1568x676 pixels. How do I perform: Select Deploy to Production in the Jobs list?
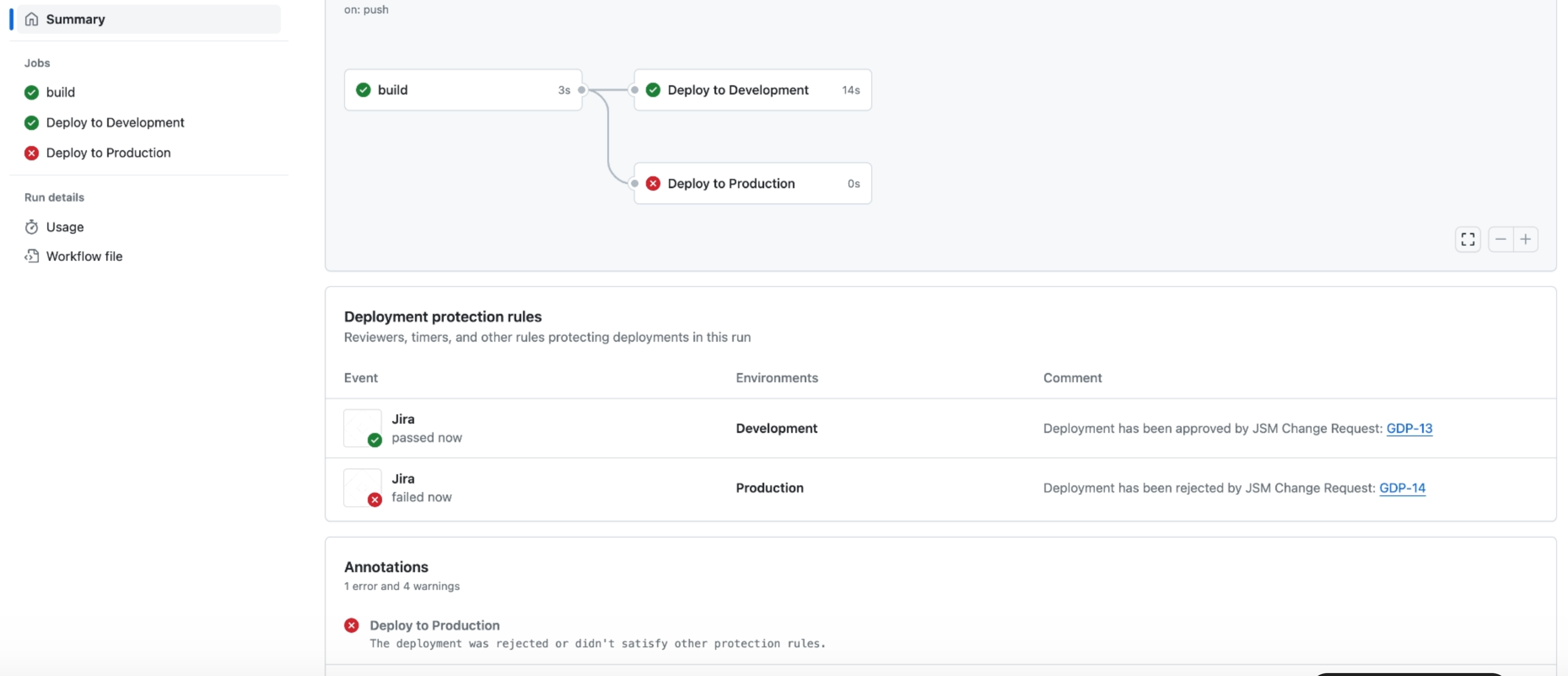click(108, 152)
